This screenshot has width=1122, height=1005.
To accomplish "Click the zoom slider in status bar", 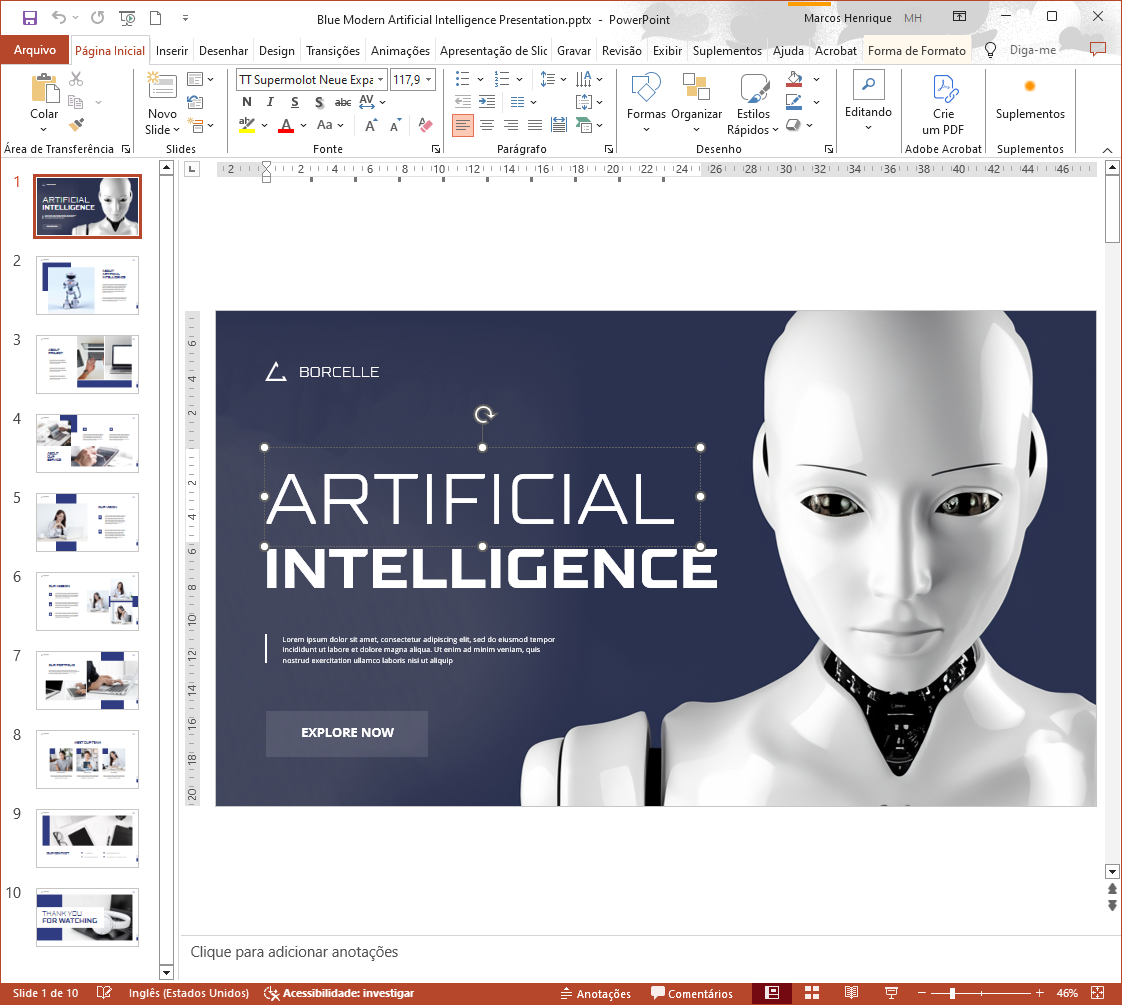I will click(952, 993).
